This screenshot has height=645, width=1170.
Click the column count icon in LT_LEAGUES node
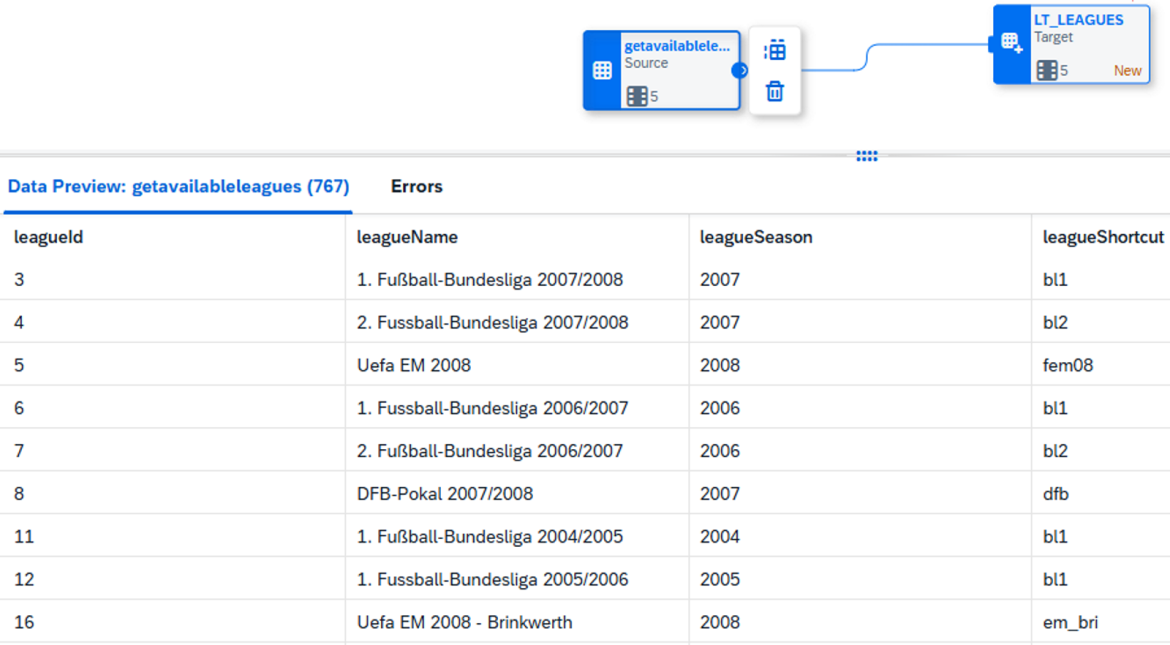(x=1046, y=70)
